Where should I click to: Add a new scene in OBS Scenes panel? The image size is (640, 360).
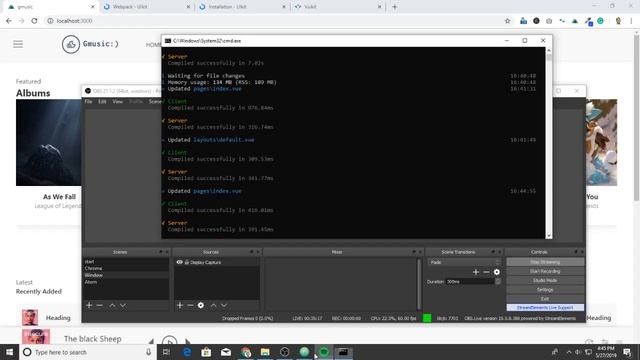pos(89,305)
